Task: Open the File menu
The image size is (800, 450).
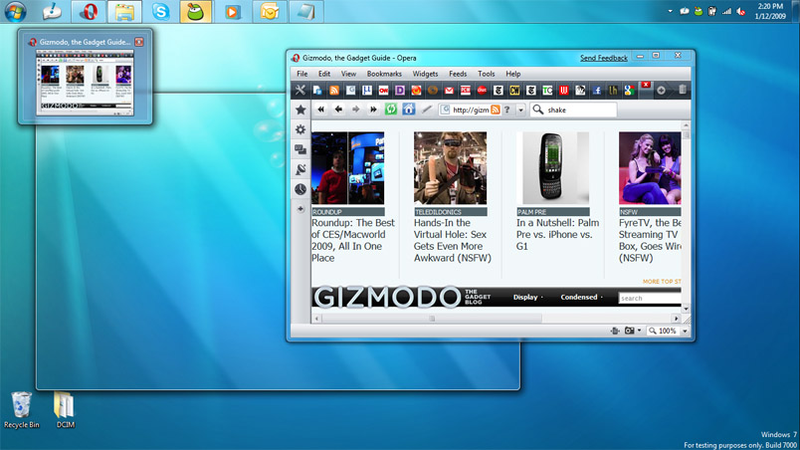Action: point(302,74)
